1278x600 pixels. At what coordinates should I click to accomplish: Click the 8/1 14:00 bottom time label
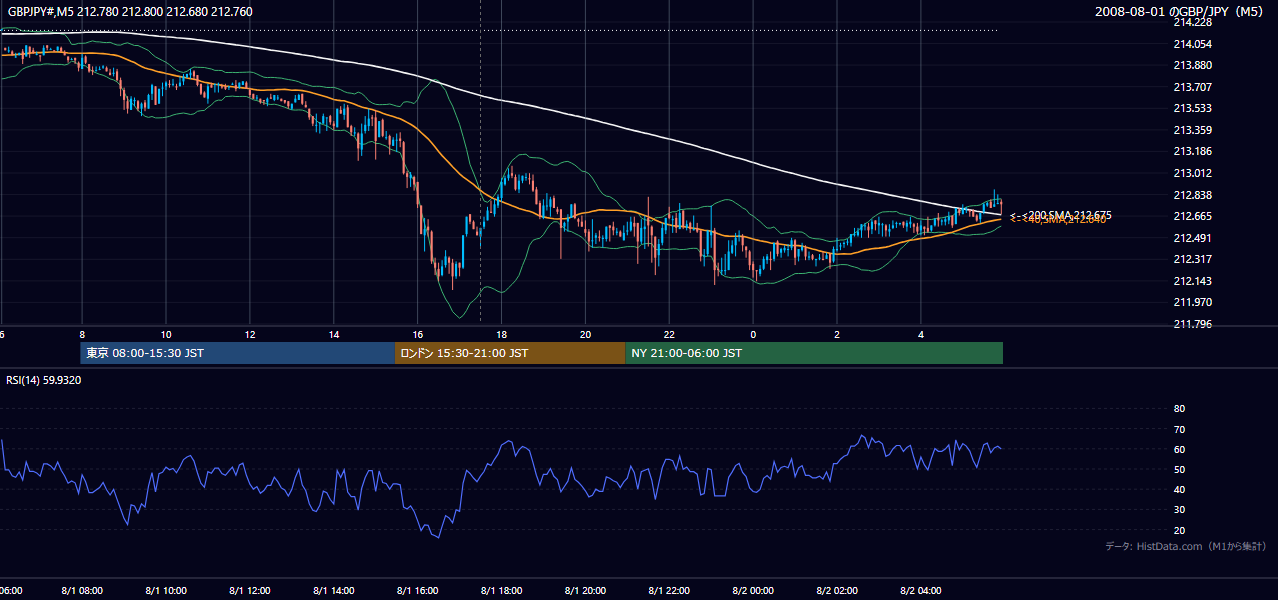click(x=334, y=591)
